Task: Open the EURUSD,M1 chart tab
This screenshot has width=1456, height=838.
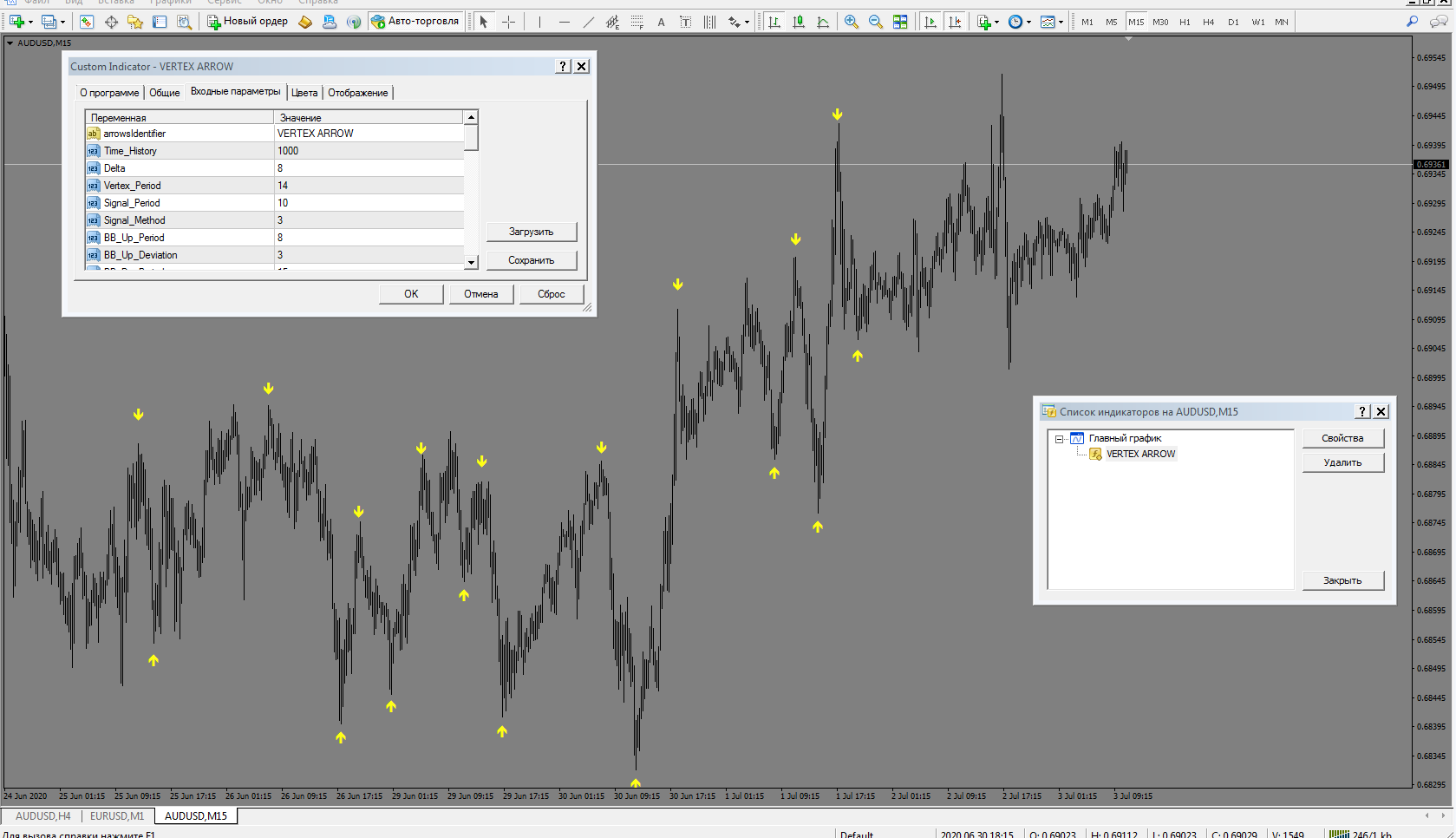Action: (x=117, y=816)
